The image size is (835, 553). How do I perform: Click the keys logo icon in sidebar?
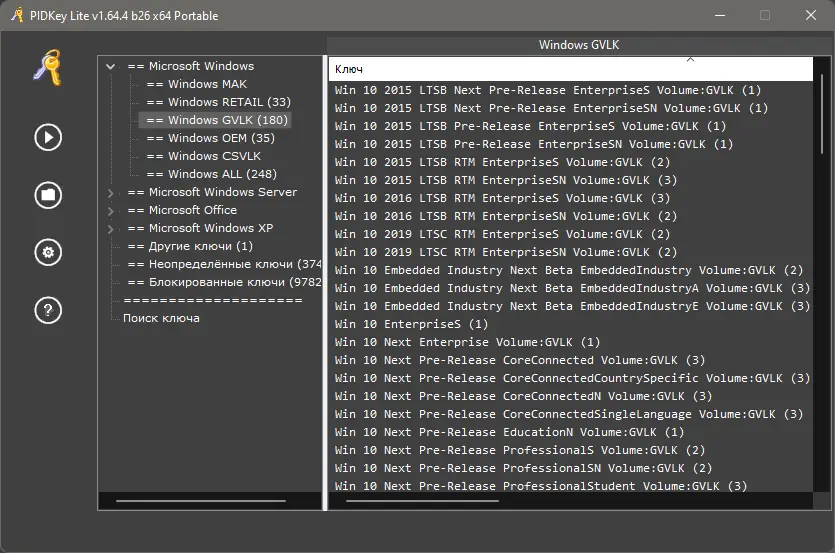click(48, 68)
